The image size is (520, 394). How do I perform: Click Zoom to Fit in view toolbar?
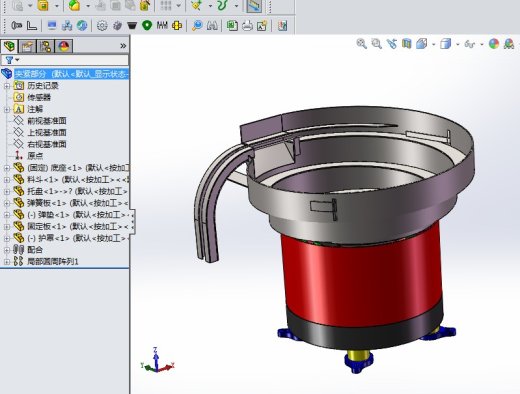[362, 44]
